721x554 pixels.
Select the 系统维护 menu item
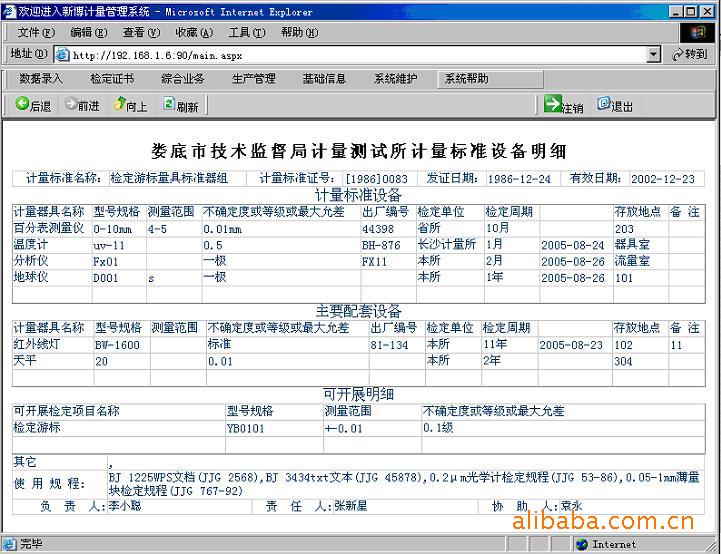(395, 79)
